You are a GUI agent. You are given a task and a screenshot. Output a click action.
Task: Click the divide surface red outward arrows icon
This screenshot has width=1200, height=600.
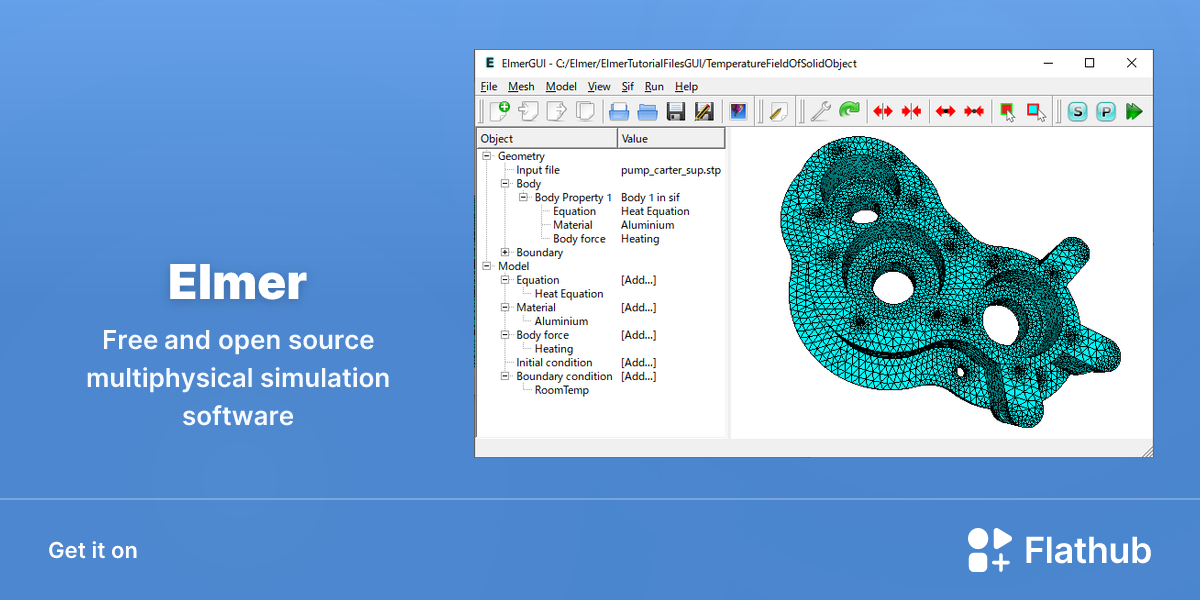882,111
